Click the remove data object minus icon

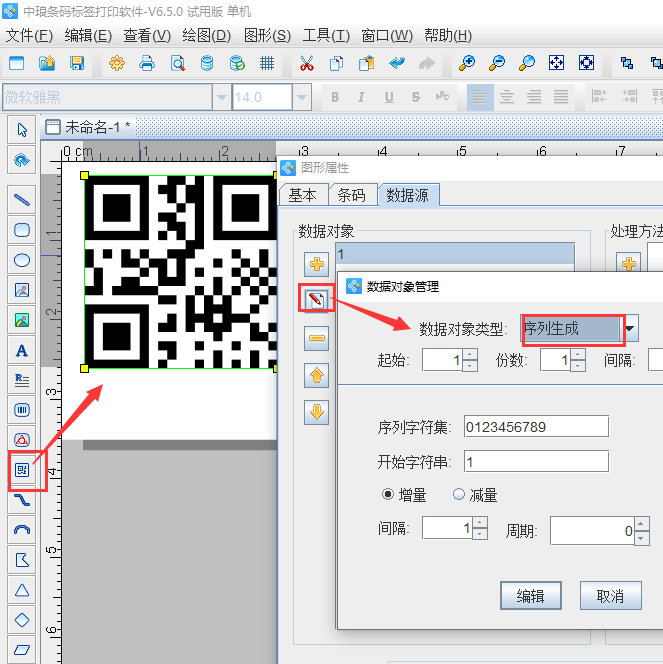click(317, 338)
